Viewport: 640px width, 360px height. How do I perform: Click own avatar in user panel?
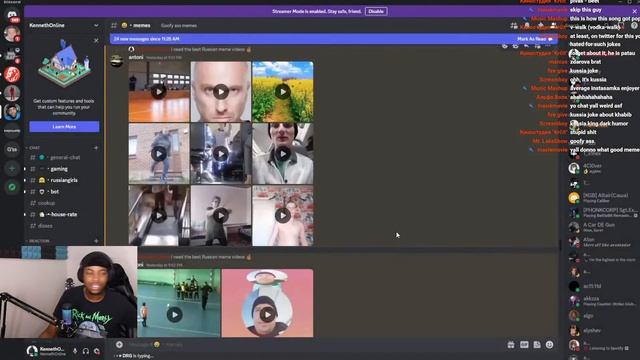click(x=32, y=351)
